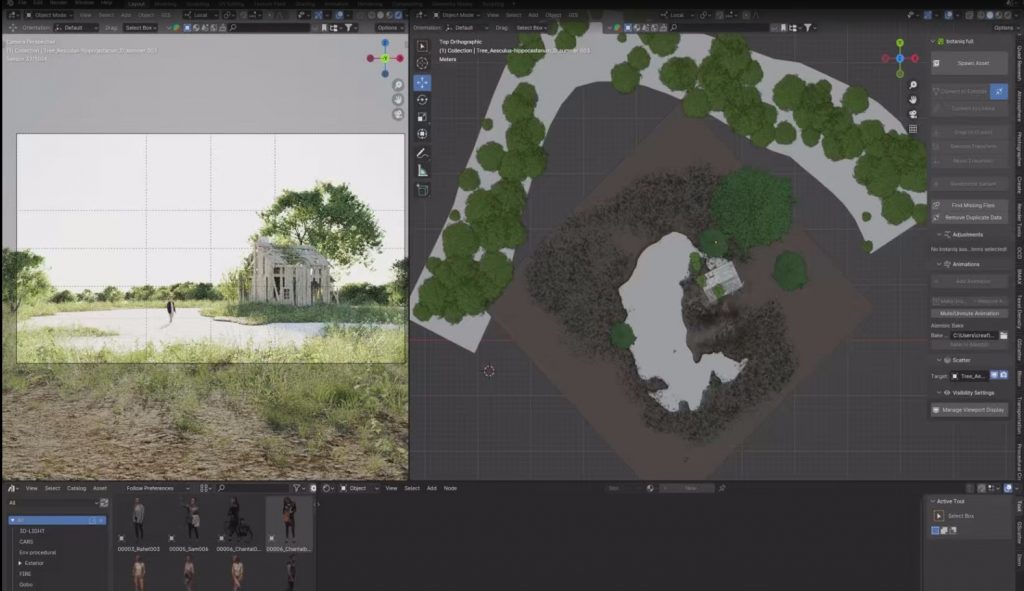
Task: Select the Move tool in the right viewport toolbar
Action: coord(423,82)
